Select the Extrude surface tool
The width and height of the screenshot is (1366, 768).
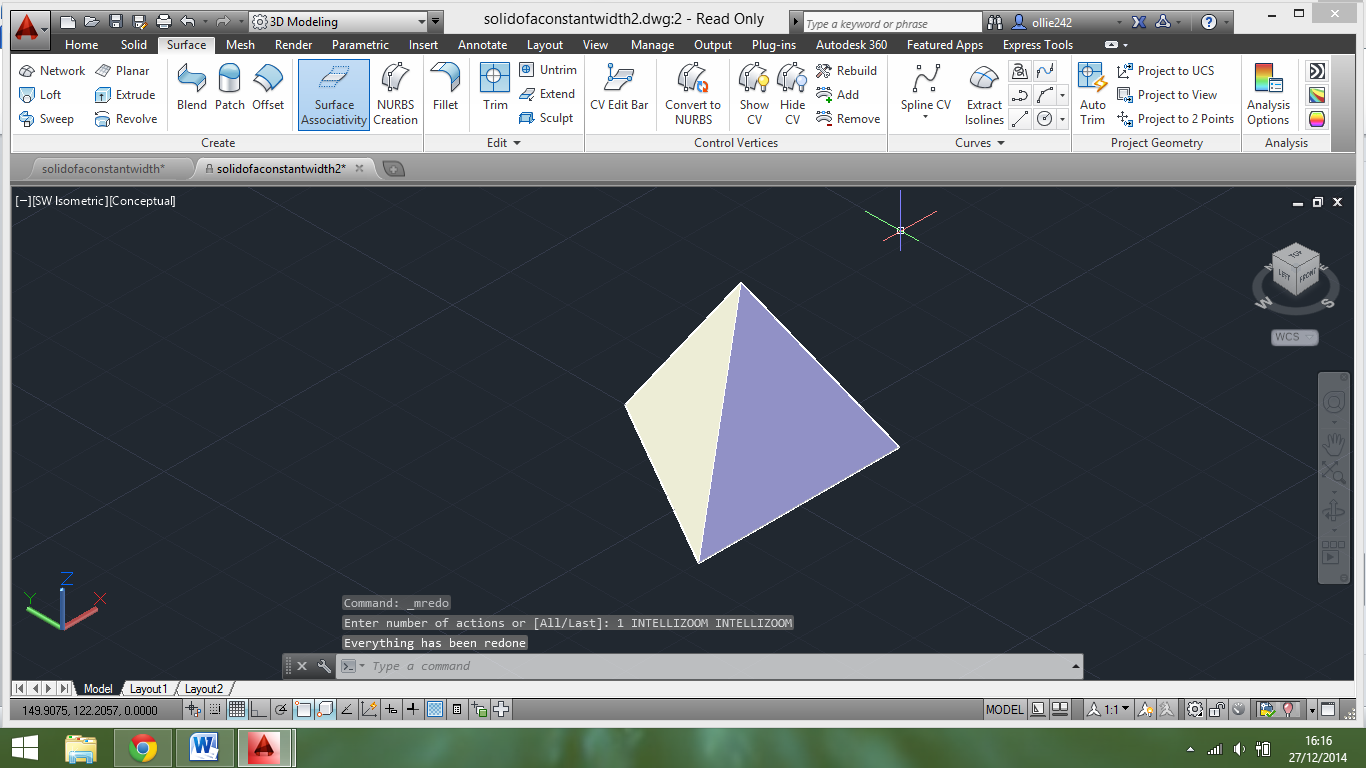pos(125,95)
